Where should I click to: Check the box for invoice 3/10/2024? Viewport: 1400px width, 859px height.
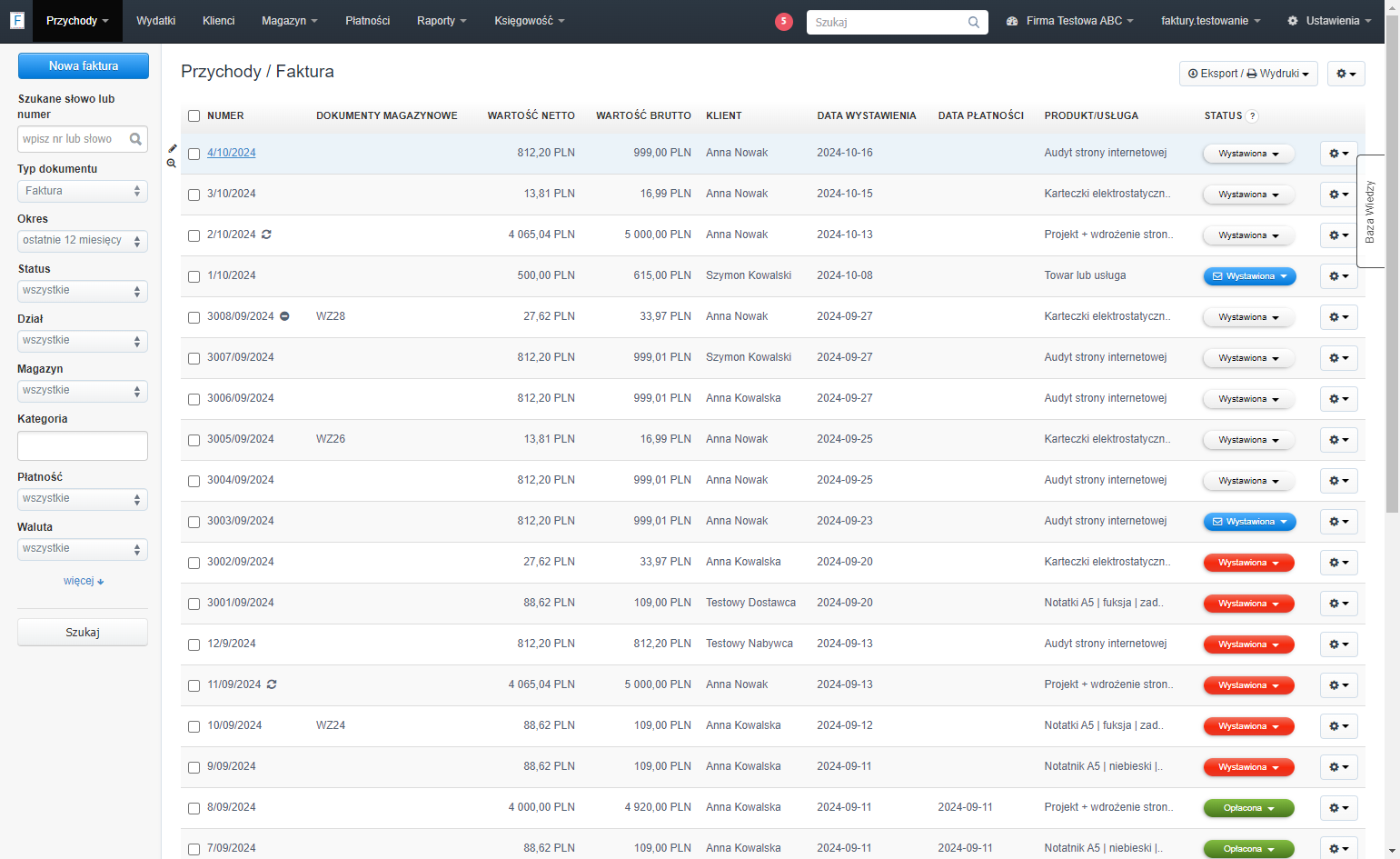tap(194, 195)
